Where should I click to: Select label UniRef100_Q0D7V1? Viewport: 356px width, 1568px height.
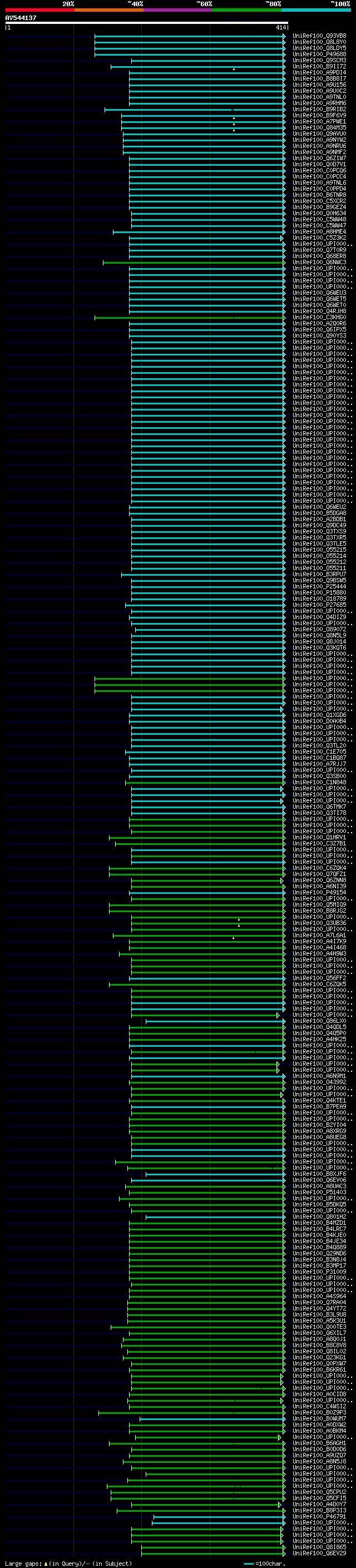pyautogui.click(x=319, y=164)
